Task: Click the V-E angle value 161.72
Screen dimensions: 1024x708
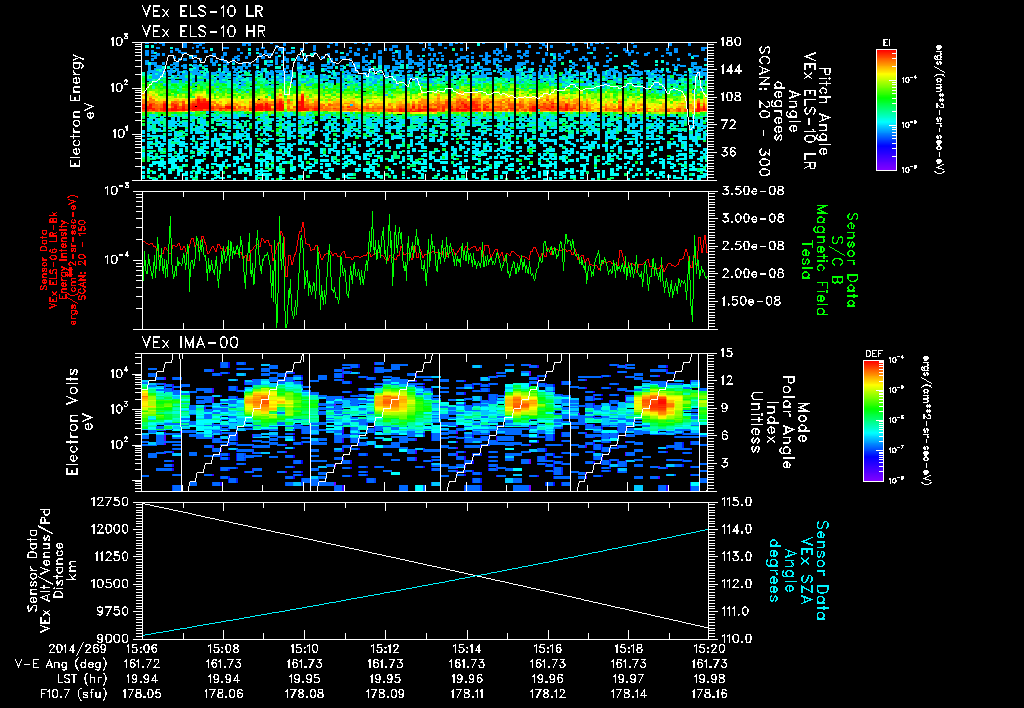Action: (x=142, y=664)
